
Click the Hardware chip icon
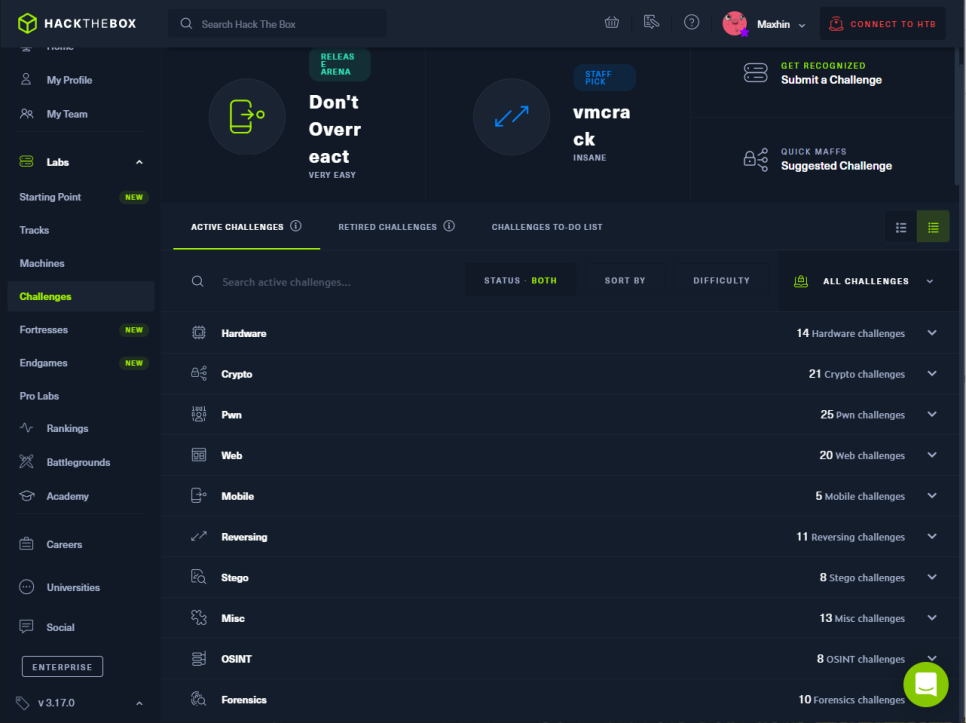[x=198, y=333]
